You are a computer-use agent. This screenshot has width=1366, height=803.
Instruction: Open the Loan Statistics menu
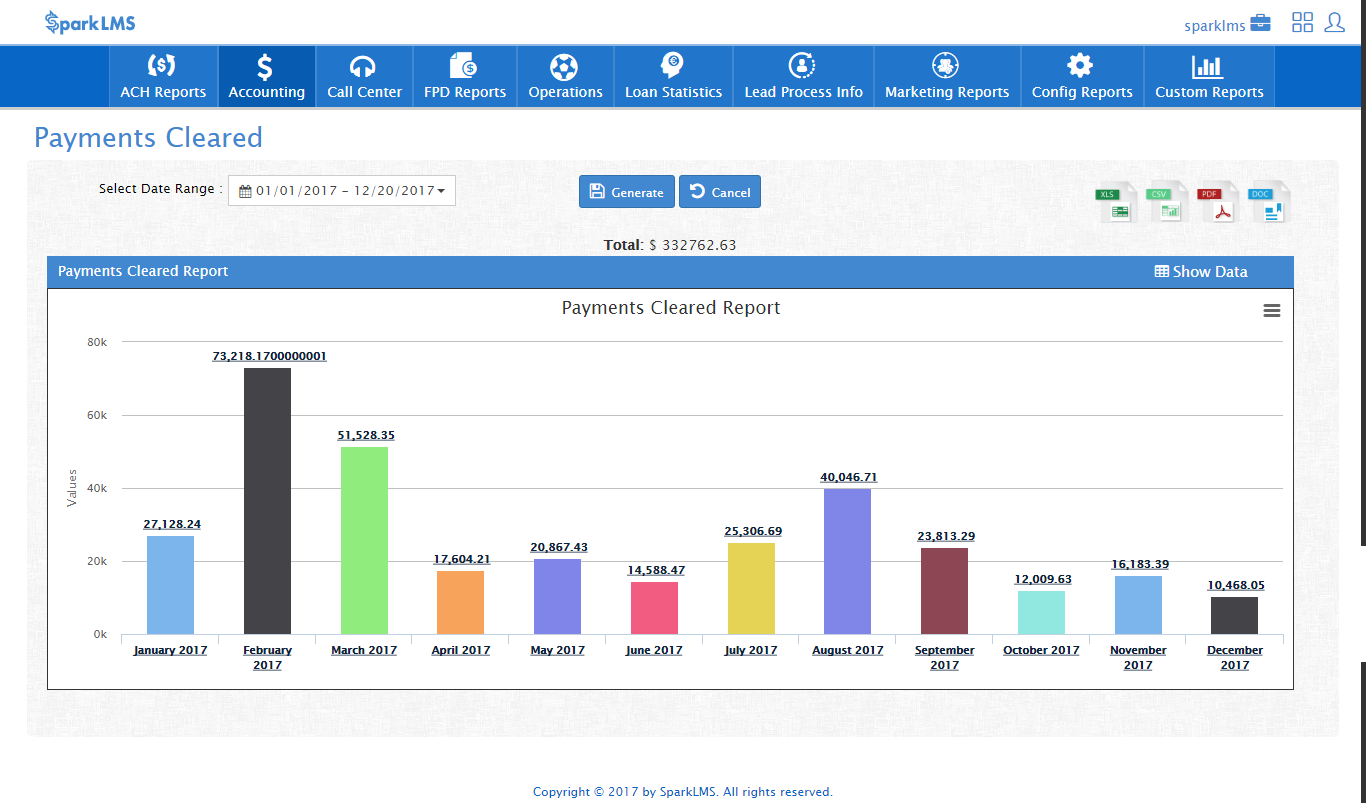(x=673, y=76)
